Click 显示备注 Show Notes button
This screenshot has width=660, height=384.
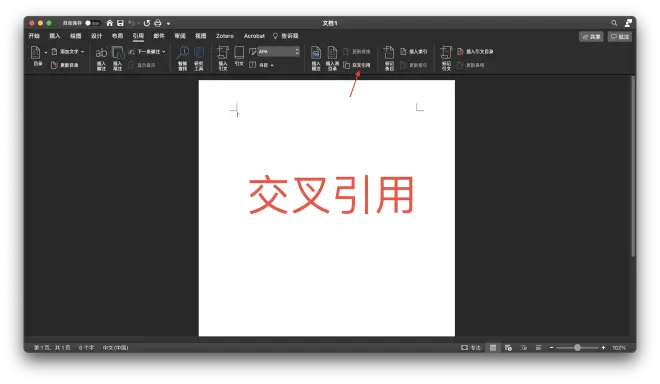coord(142,65)
